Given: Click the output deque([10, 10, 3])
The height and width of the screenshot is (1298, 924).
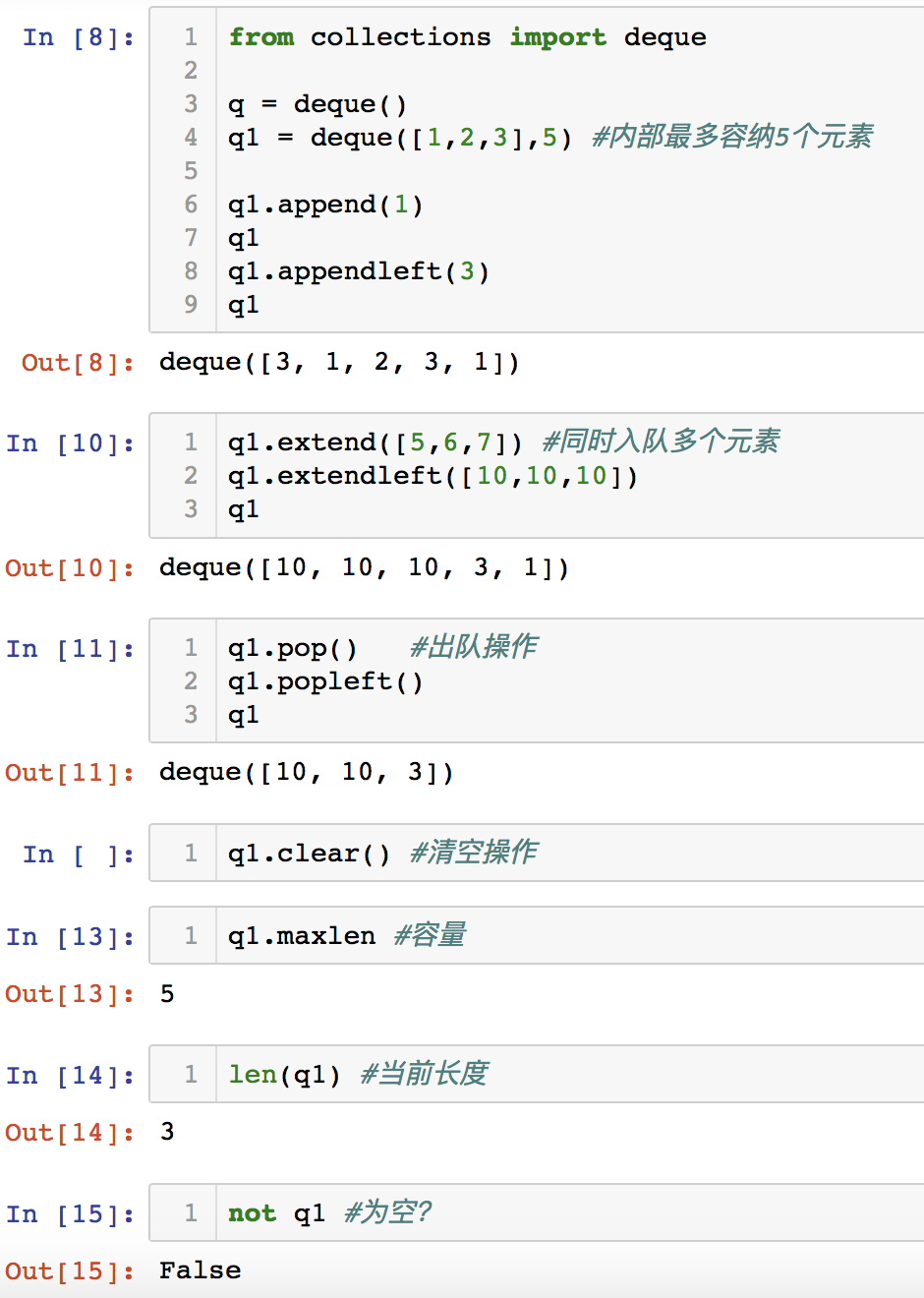Looking at the screenshot, I should pos(307,773).
